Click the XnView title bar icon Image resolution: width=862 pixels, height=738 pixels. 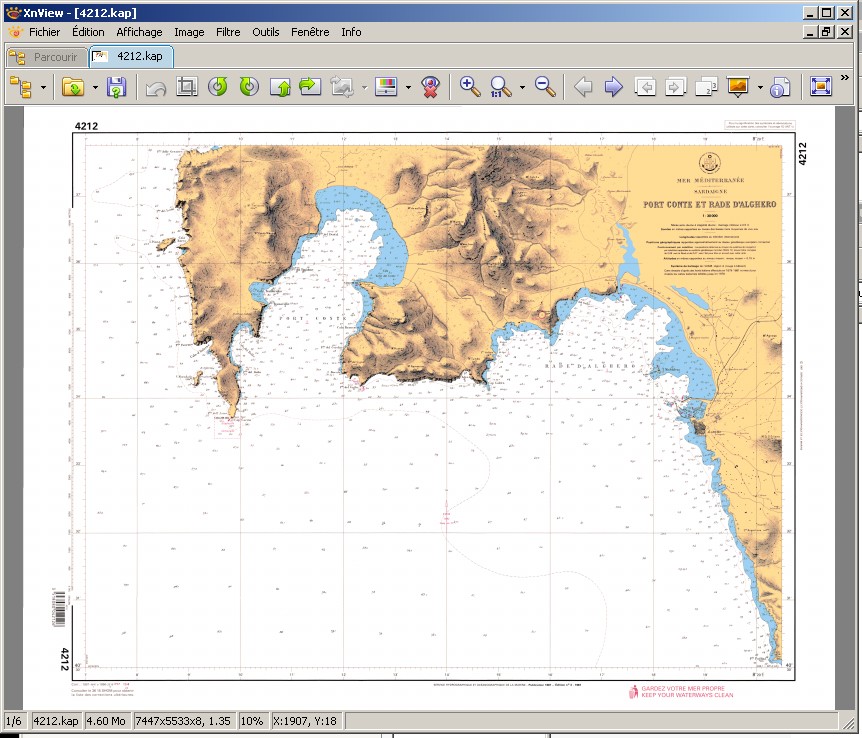pos(13,13)
